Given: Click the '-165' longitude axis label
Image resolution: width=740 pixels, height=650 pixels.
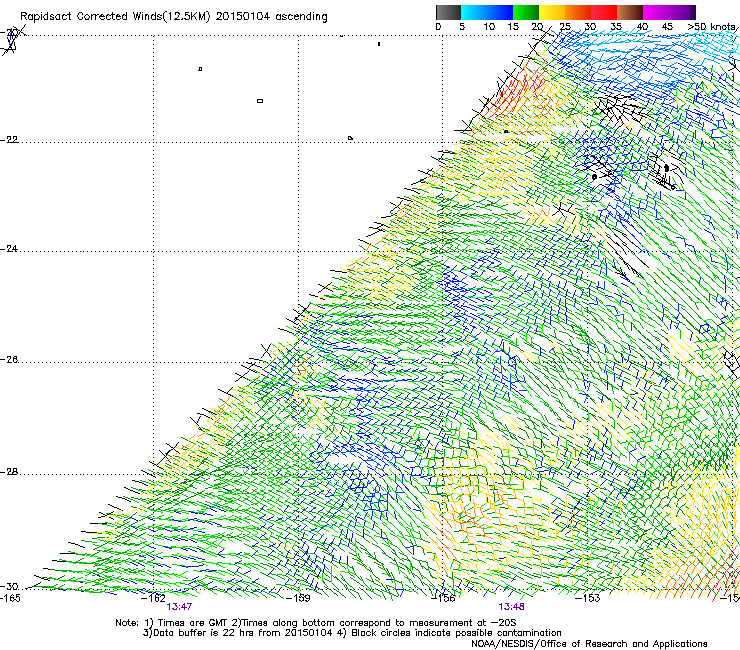Looking at the screenshot, I should pos(10,598).
